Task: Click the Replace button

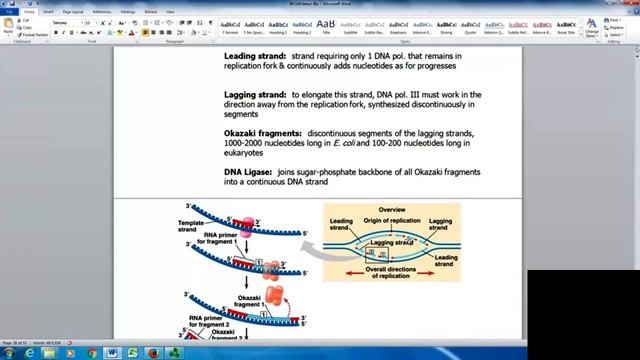Action: point(614,27)
